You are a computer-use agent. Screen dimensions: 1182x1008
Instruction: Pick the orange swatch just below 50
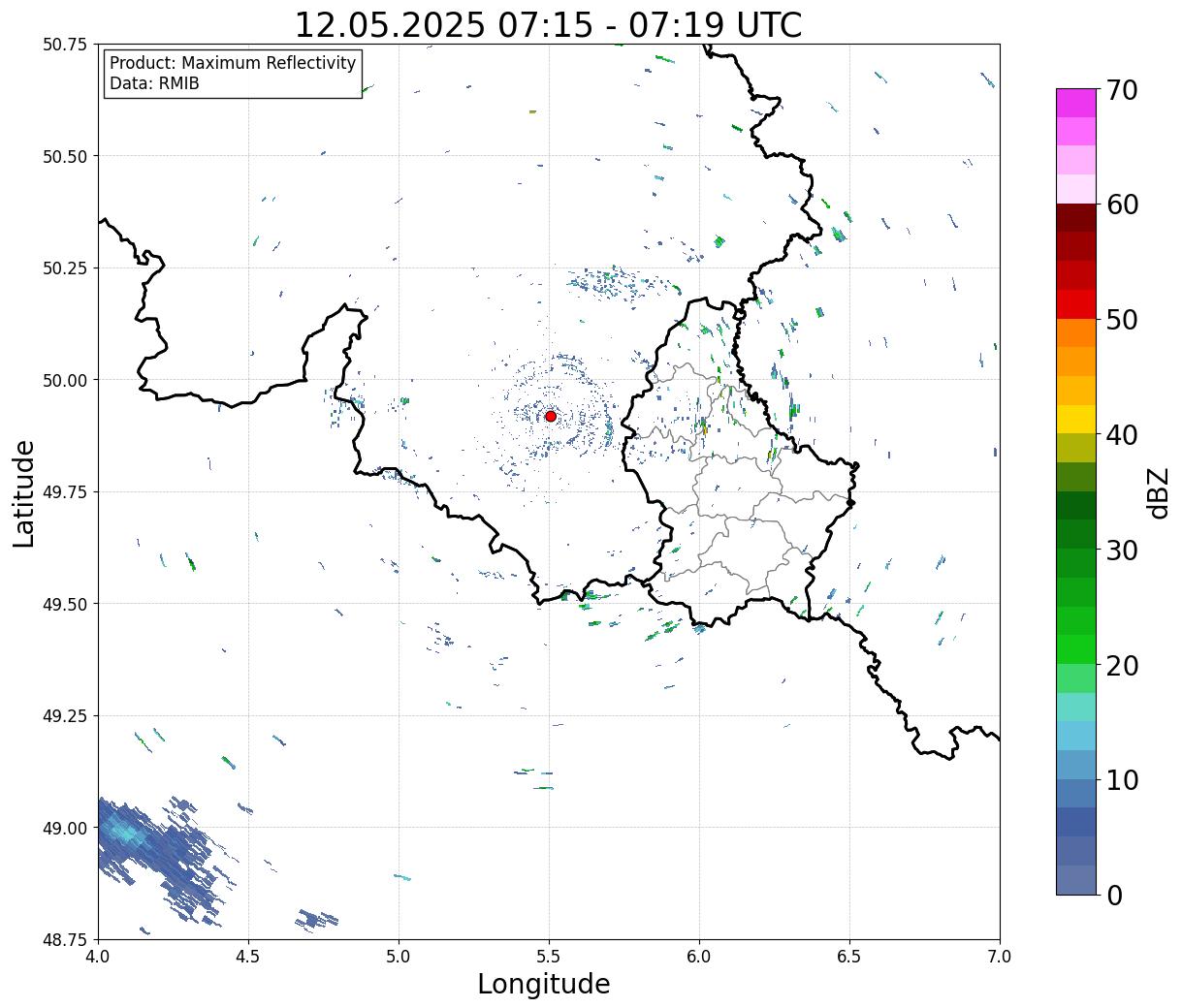pyautogui.click(x=1076, y=332)
